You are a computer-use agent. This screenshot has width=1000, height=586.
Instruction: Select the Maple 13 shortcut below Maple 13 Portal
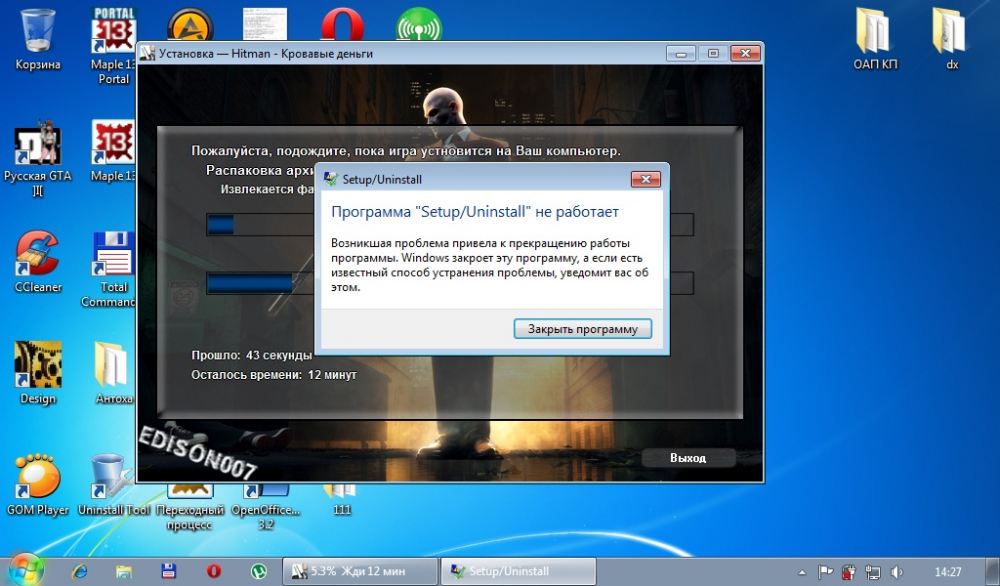[x=113, y=151]
